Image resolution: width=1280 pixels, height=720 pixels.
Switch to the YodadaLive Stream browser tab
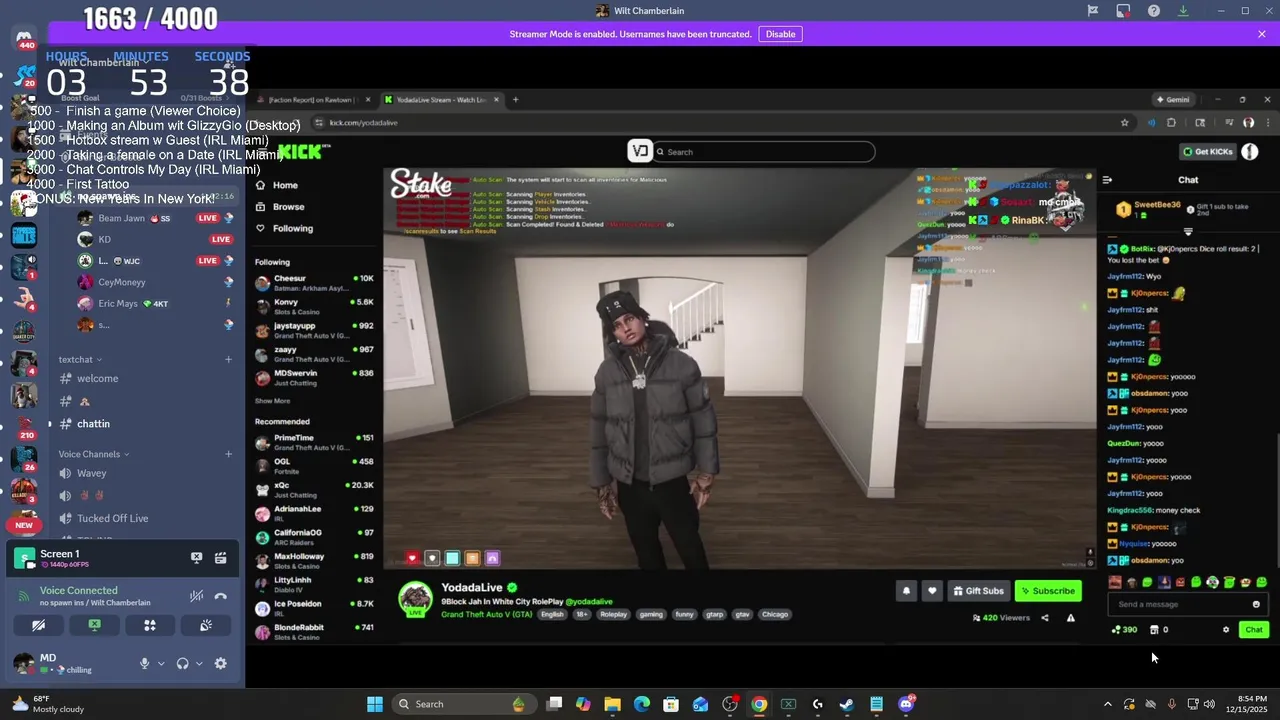click(440, 100)
